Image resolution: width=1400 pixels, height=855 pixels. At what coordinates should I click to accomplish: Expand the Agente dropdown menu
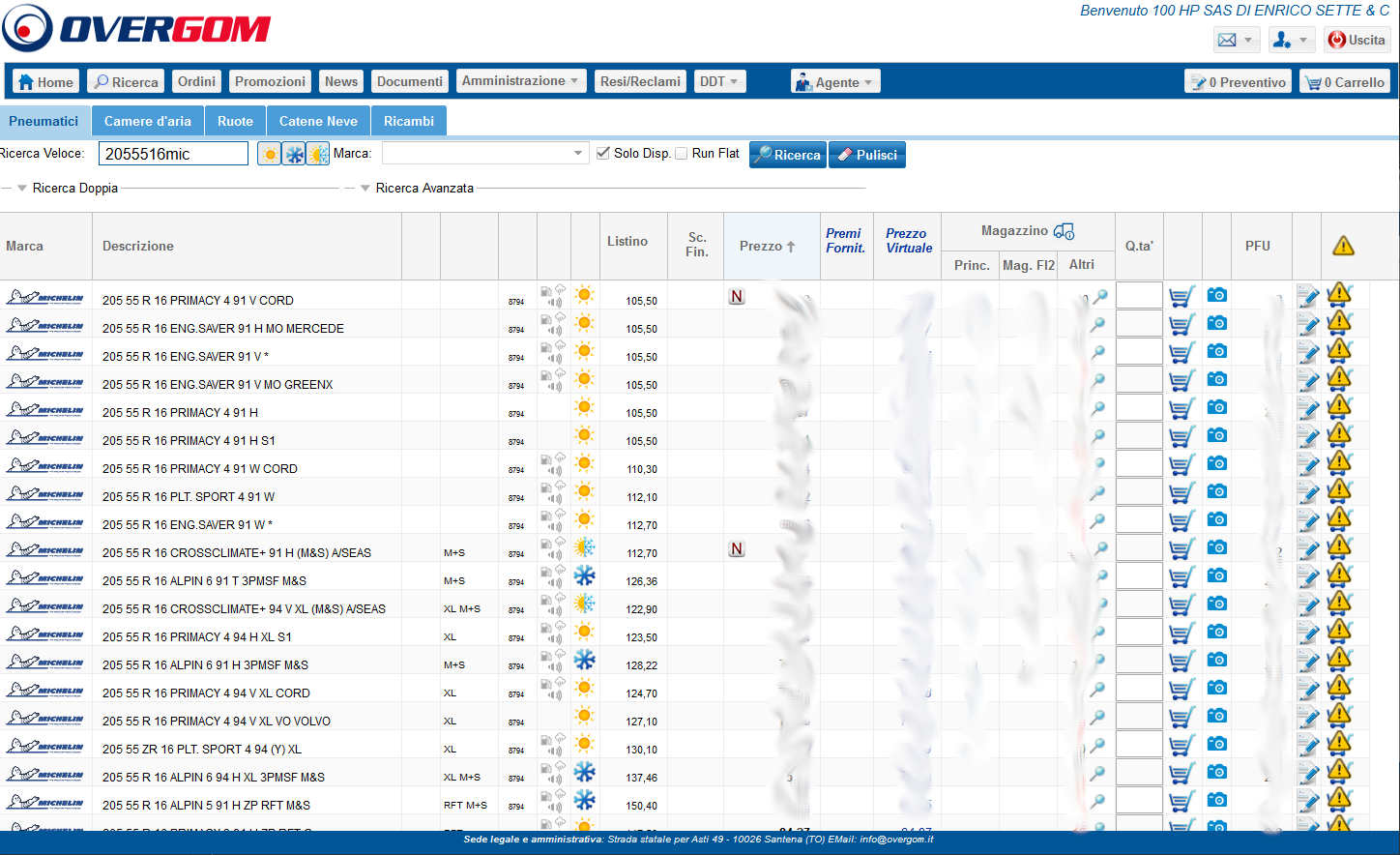coord(834,81)
